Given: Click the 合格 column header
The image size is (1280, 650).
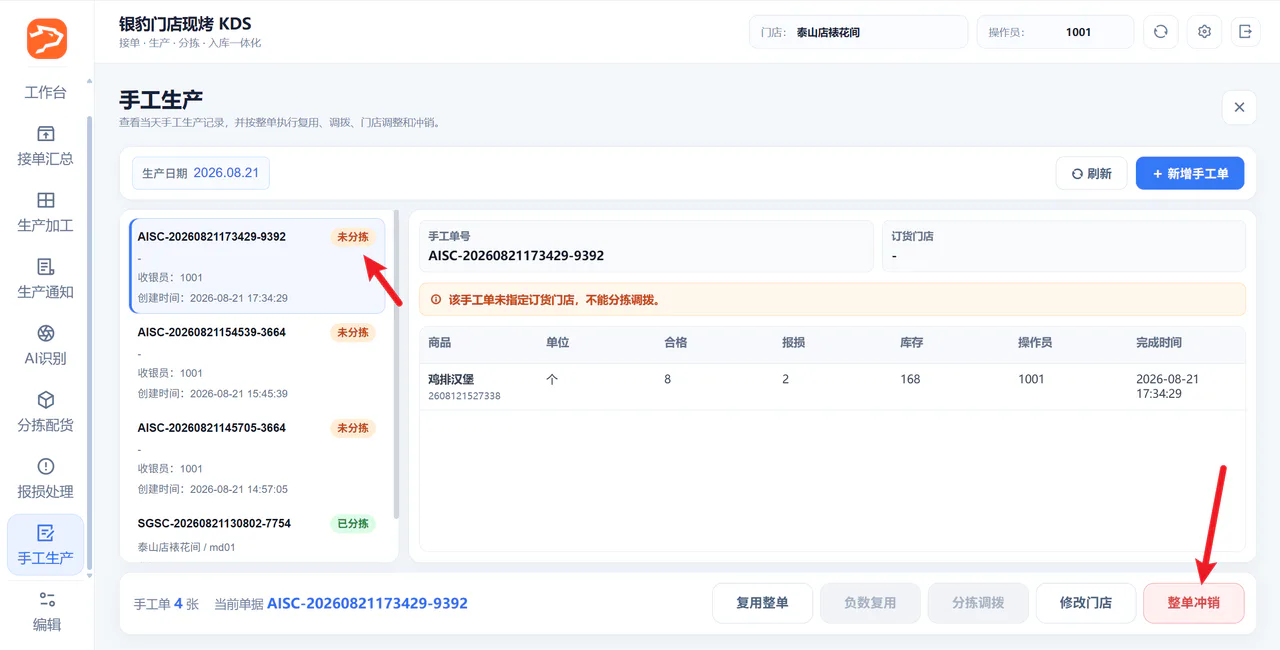Looking at the screenshot, I should 676,342.
